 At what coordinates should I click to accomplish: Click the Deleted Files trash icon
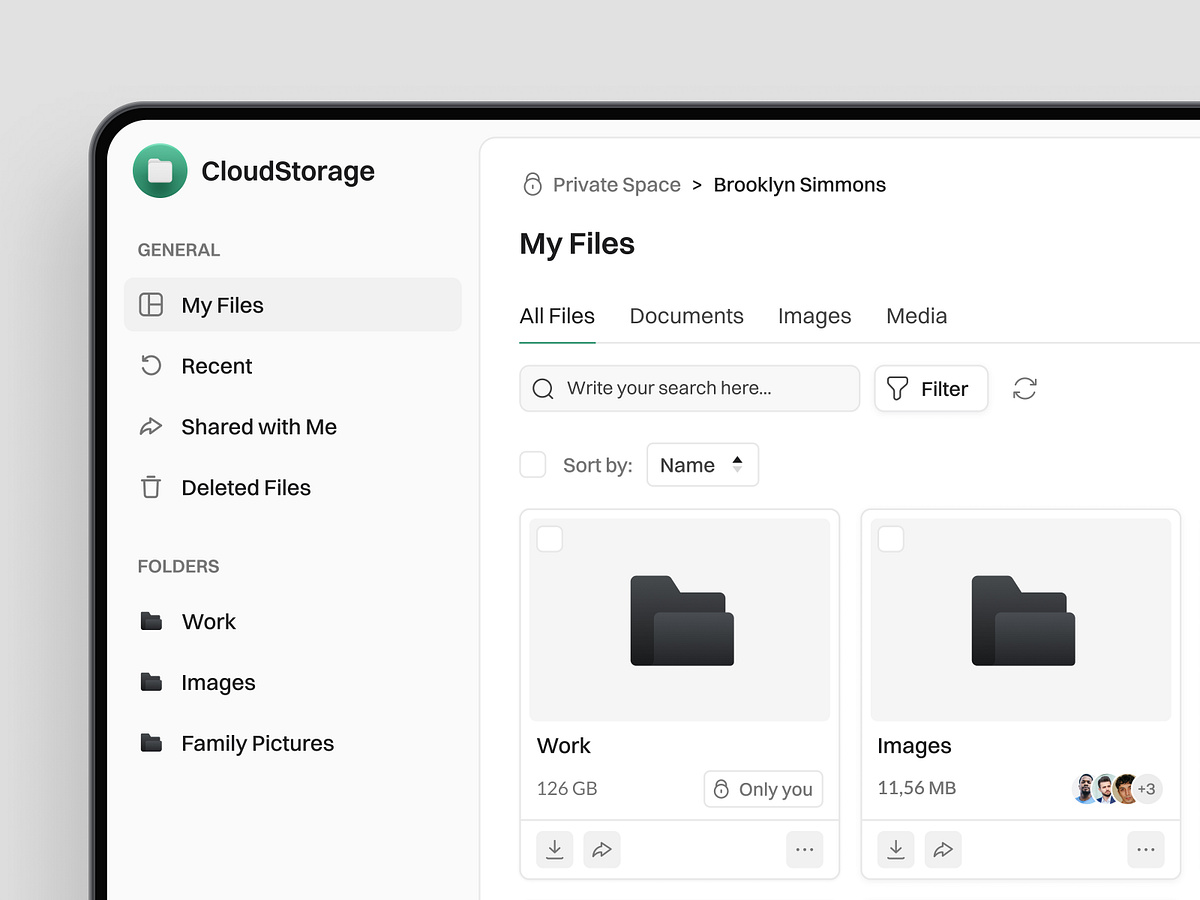(151, 488)
